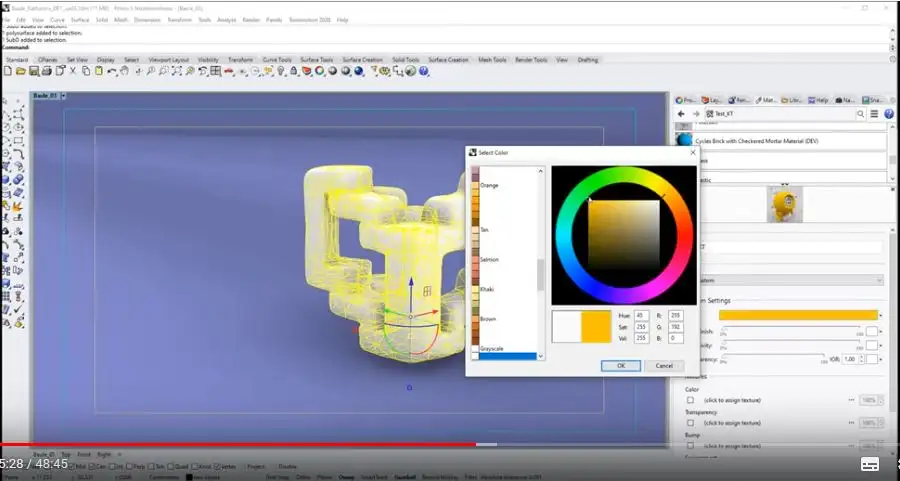Click the Print icon
Image resolution: width=900 pixels, height=481 pixels.
(46, 71)
